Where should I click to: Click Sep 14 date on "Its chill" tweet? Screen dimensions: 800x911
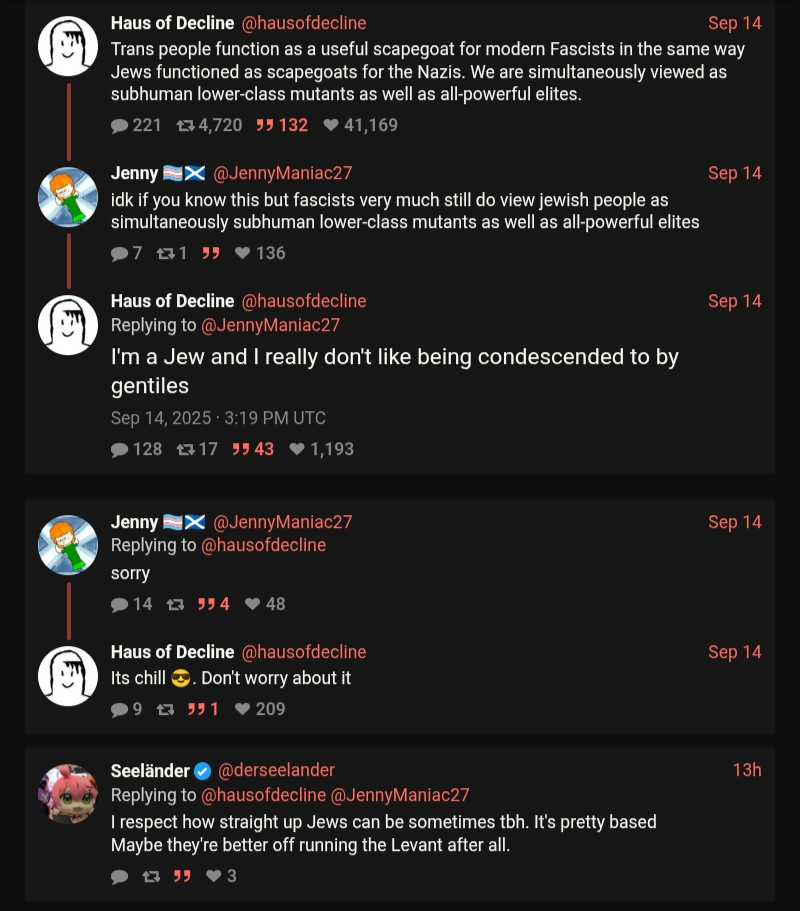[x=735, y=652]
